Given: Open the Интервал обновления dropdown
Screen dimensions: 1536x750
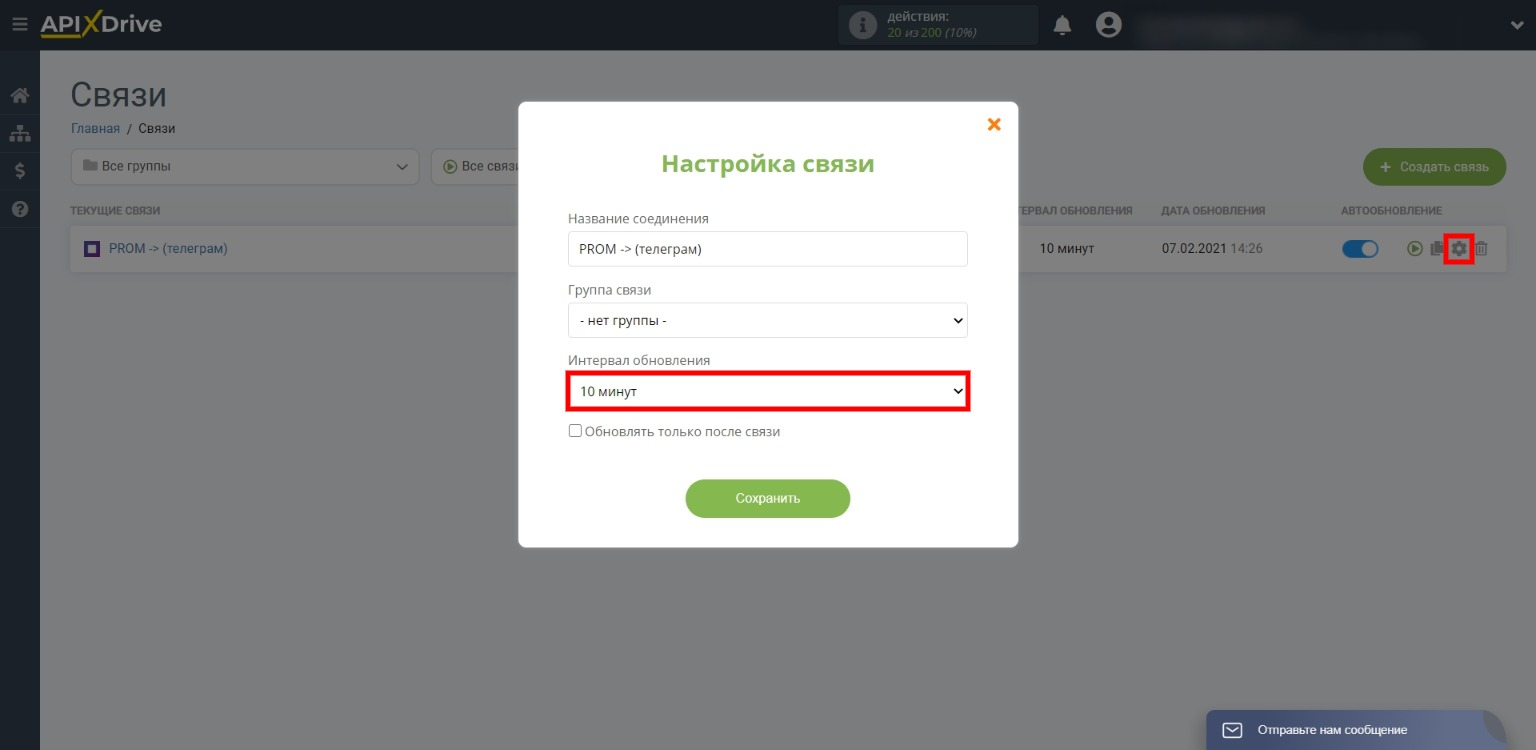Looking at the screenshot, I should pos(768,392).
